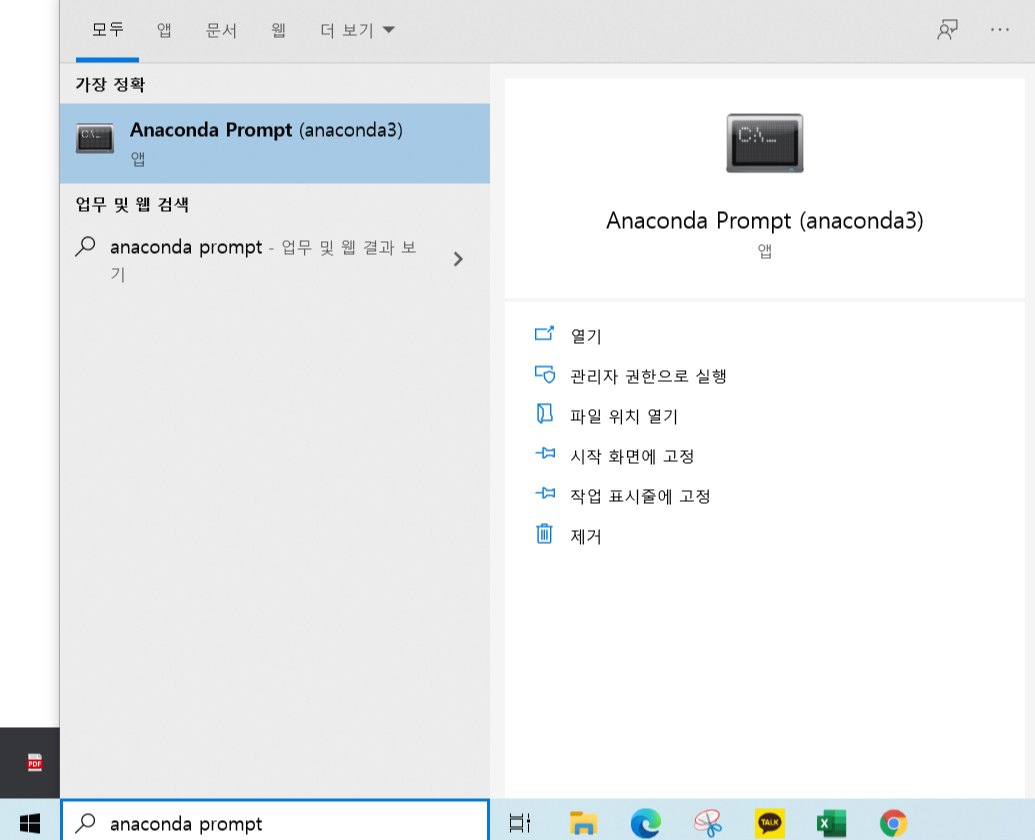The width and height of the screenshot is (1035, 840).
Task: Click the magnifier icon in search box
Action: coord(85,823)
